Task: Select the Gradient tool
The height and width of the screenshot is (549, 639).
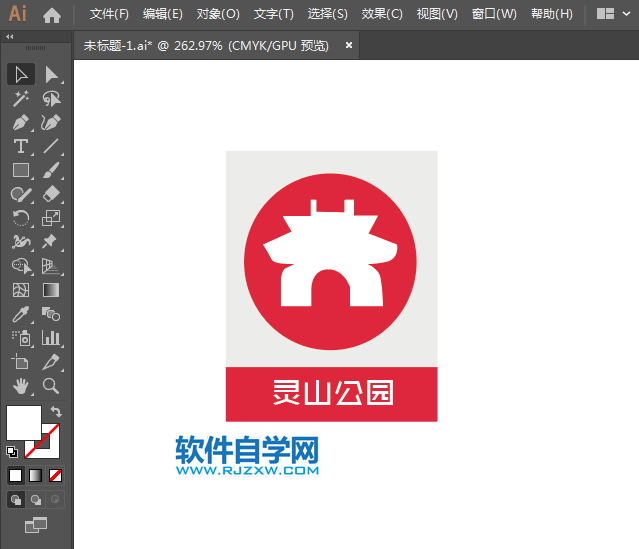Action: 51,290
